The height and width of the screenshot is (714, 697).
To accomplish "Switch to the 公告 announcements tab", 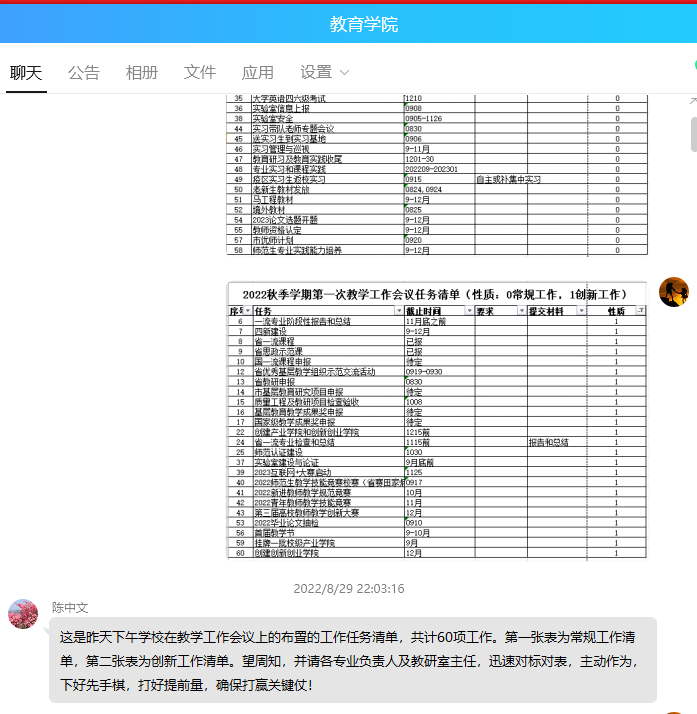I will pyautogui.click(x=84, y=72).
